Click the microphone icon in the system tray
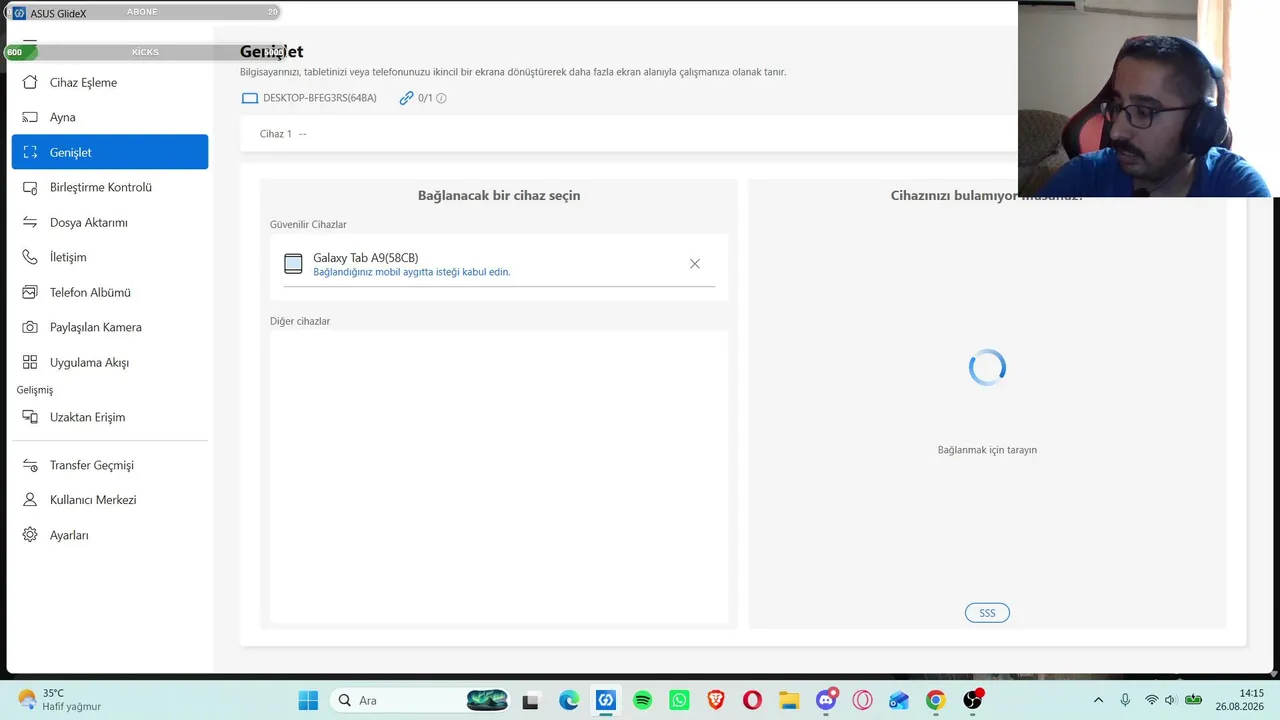 click(x=1125, y=700)
